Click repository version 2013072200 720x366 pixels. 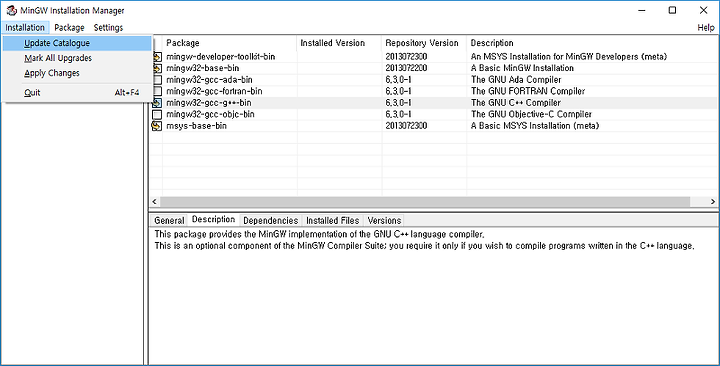pyautogui.click(x=406, y=68)
